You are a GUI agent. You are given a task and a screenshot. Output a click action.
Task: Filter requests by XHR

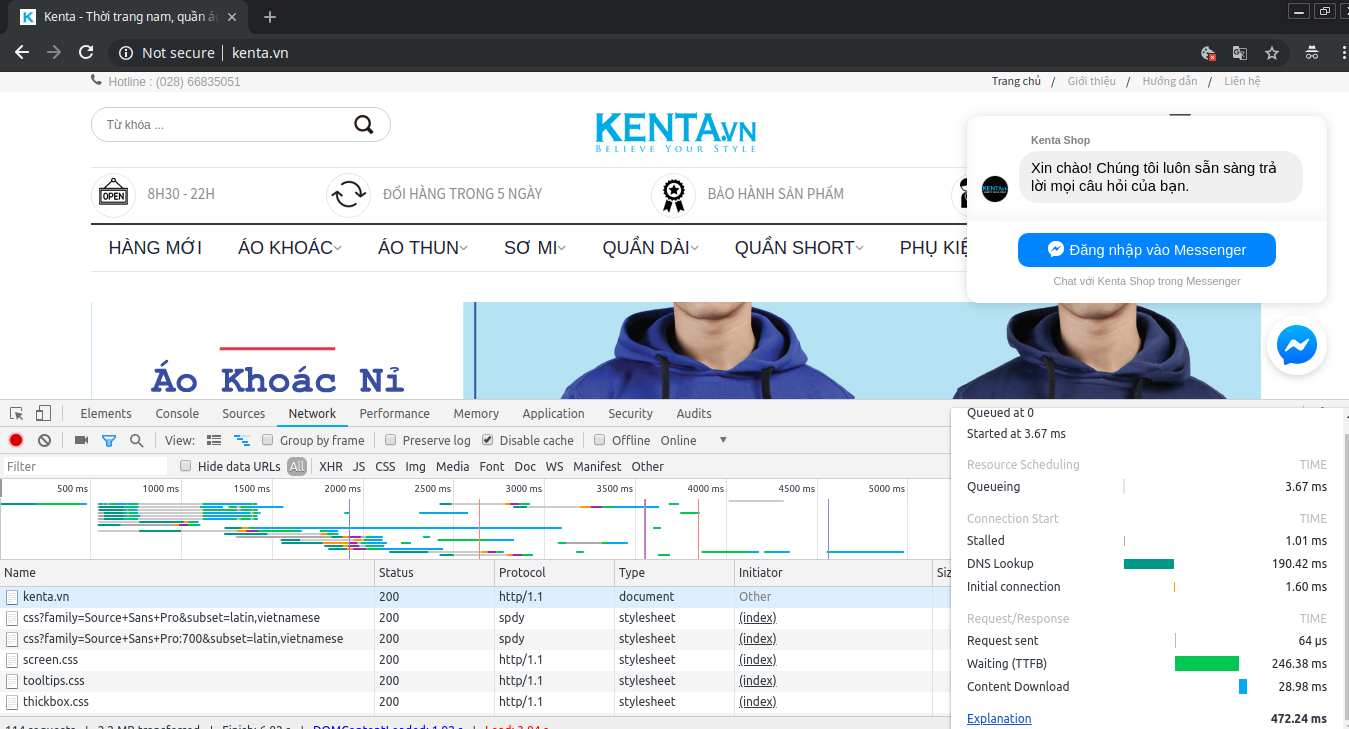pos(331,466)
